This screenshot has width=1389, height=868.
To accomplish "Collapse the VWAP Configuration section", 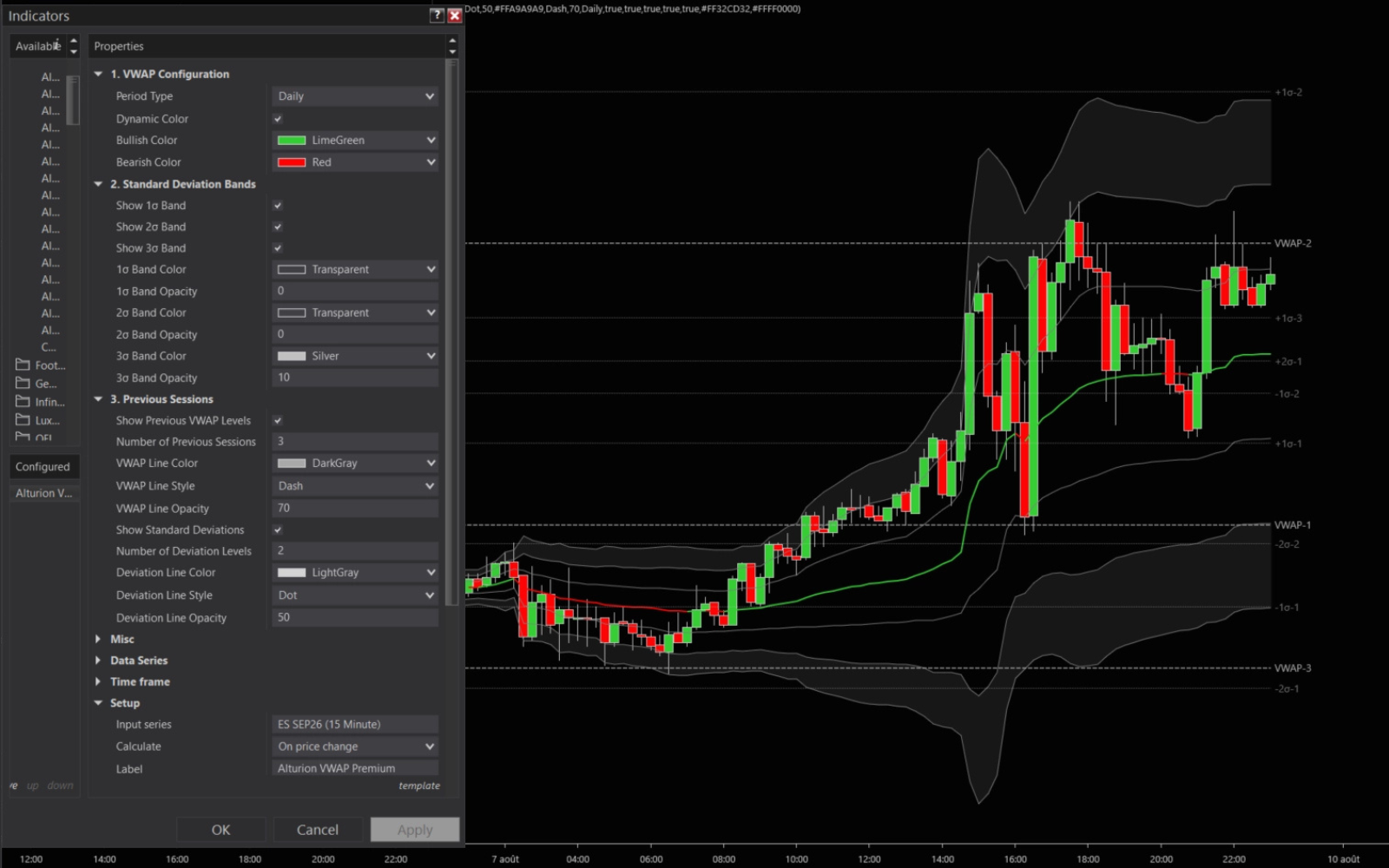I will pyautogui.click(x=98, y=74).
